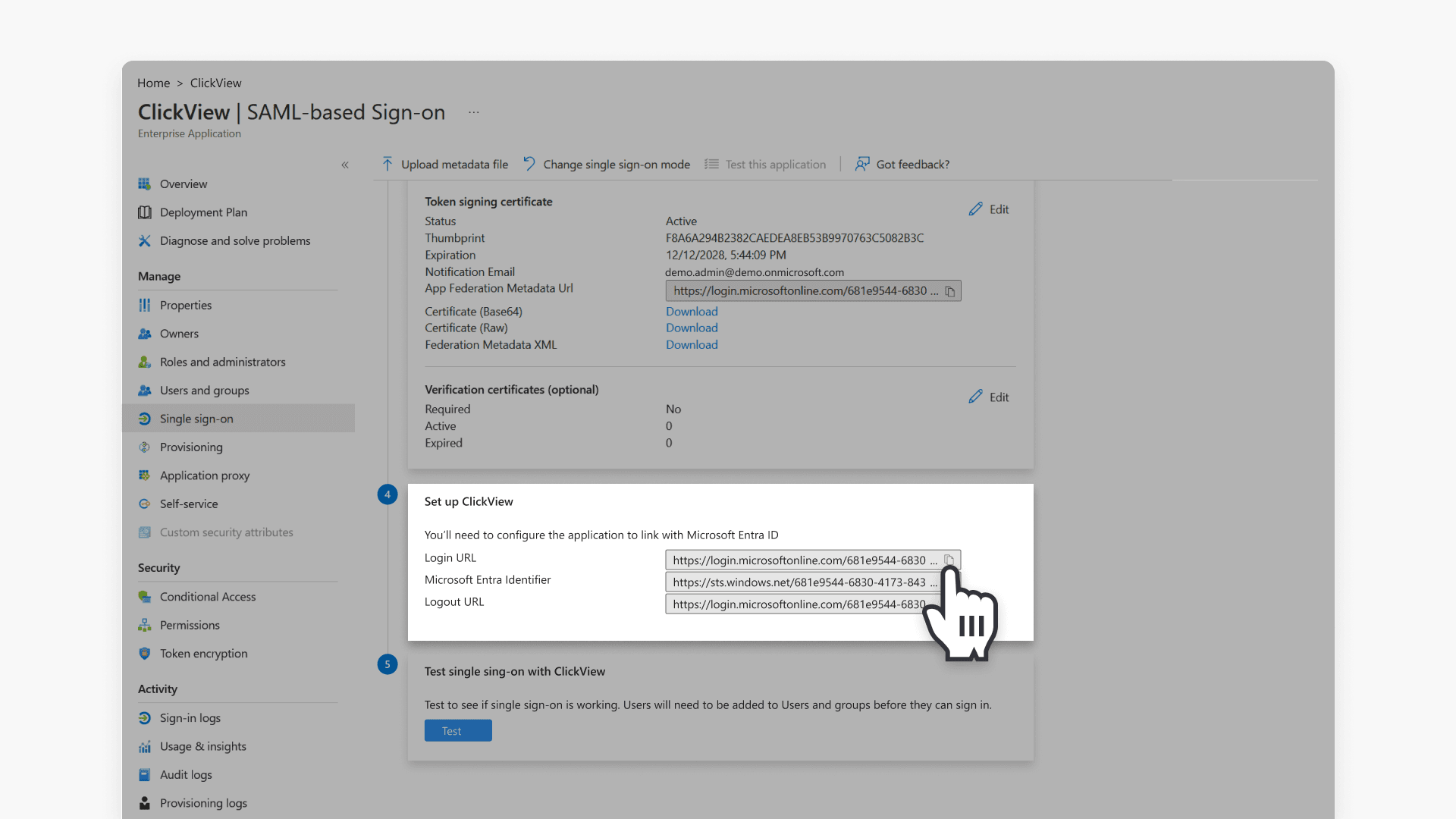Open Properties under Manage

(x=185, y=305)
